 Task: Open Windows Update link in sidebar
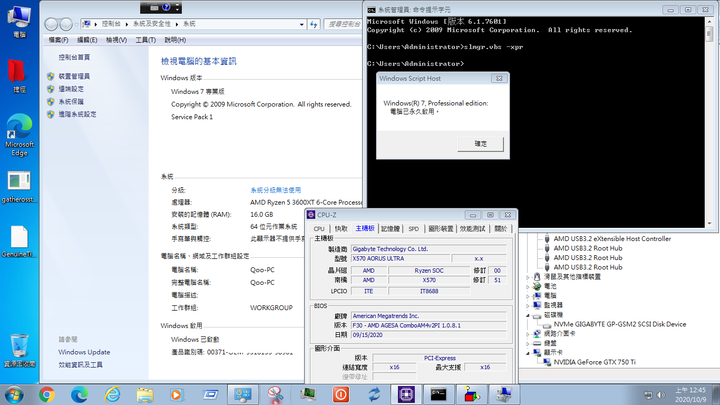(84, 352)
